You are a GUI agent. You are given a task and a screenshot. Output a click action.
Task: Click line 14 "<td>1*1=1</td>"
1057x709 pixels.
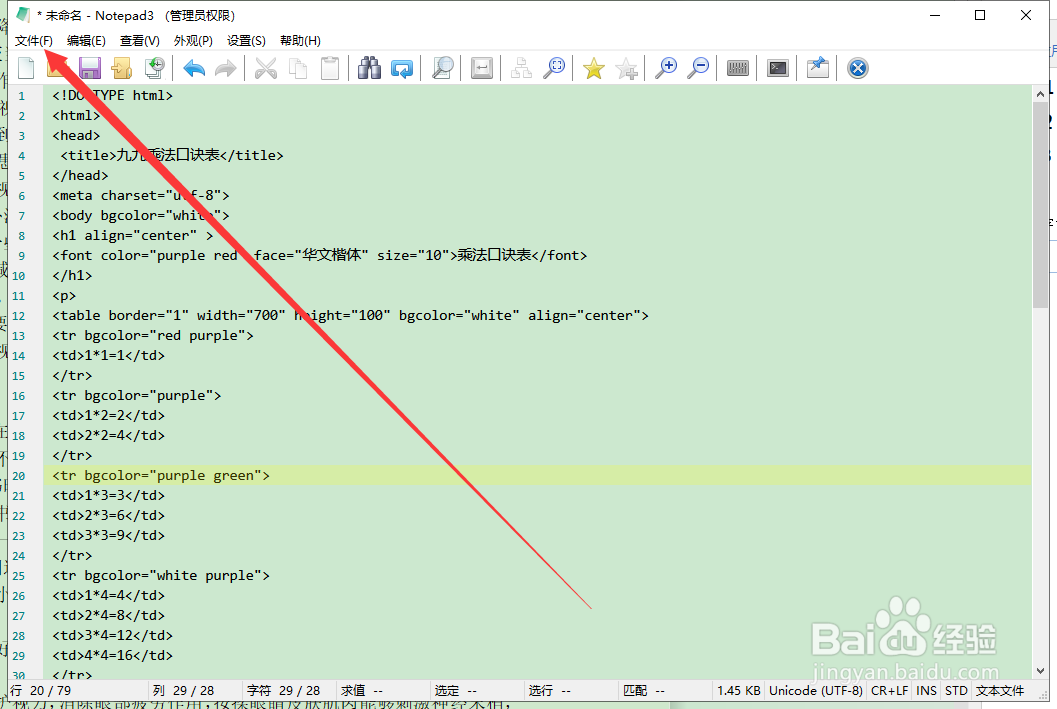click(x=109, y=355)
